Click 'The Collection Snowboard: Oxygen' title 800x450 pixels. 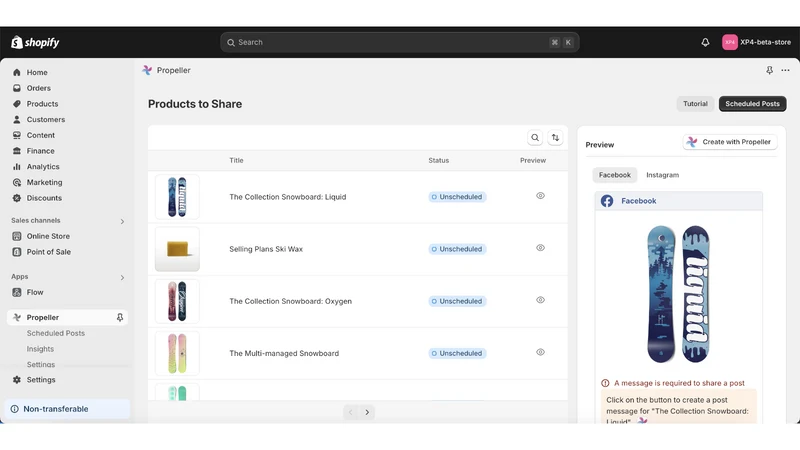click(x=290, y=301)
